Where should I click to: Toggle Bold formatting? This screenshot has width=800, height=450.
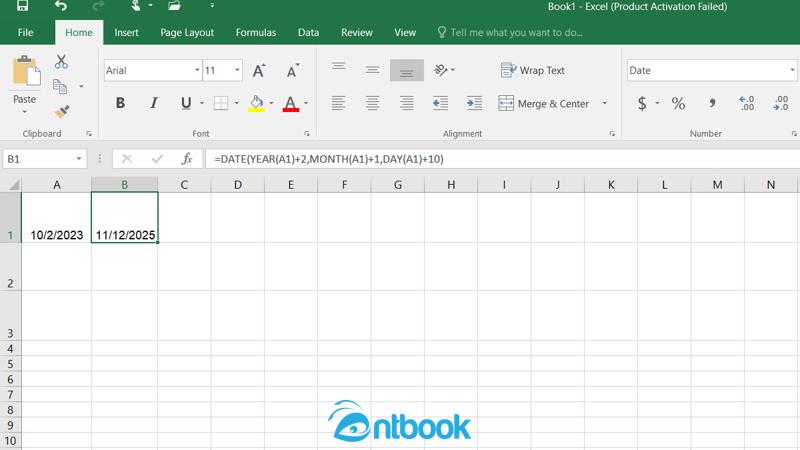coord(120,103)
